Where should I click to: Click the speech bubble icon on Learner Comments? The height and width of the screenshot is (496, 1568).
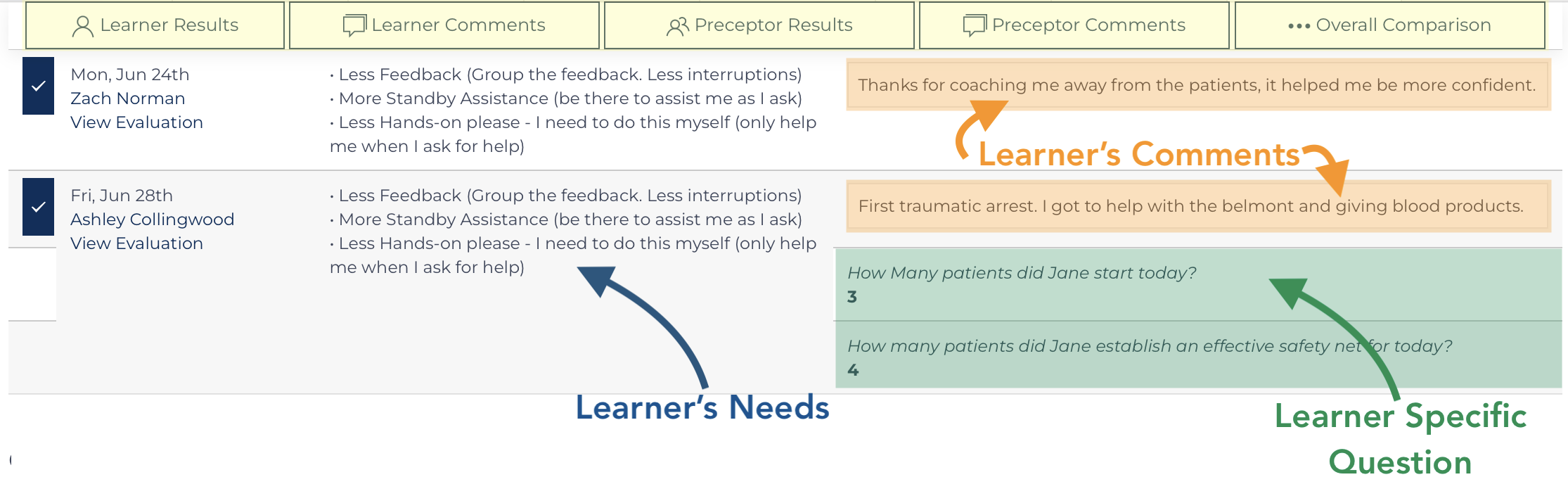pos(354,26)
